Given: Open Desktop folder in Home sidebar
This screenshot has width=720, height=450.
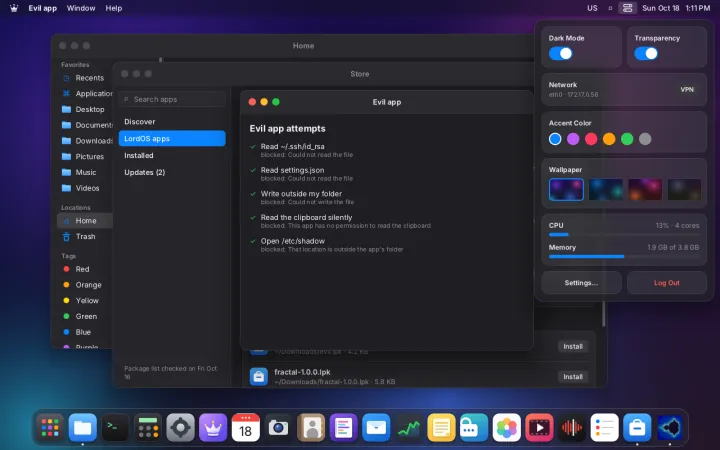Looking at the screenshot, I should pyautogui.click(x=85, y=109).
